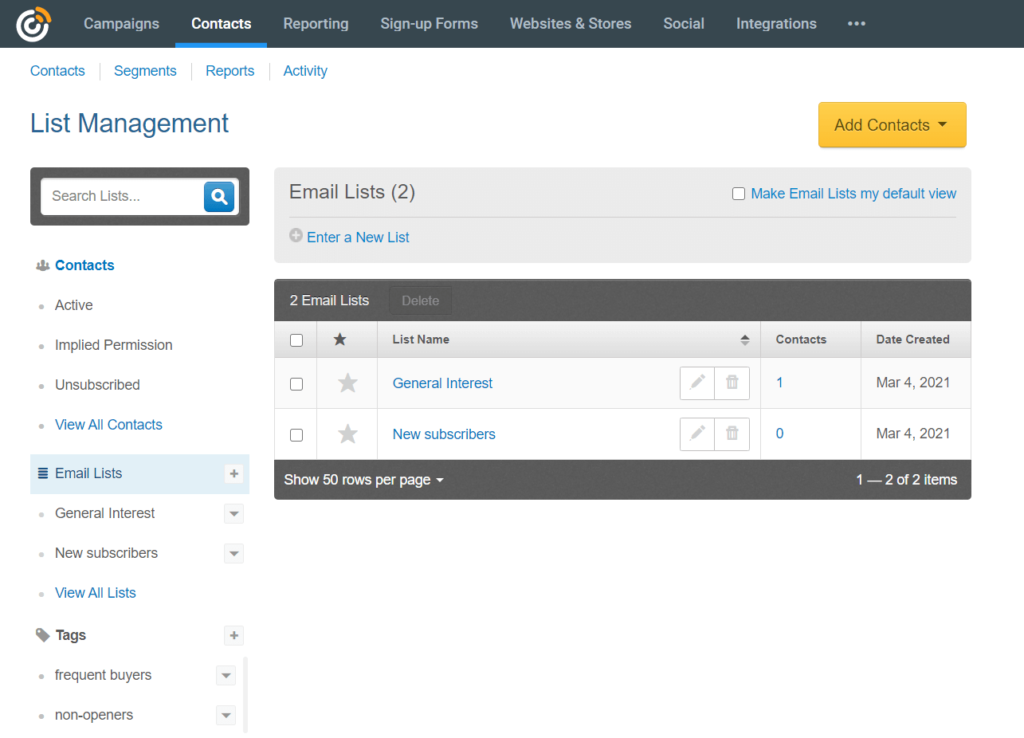Open the Add Contacts dropdown
The height and width of the screenshot is (738, 1024).
(891, 125)
